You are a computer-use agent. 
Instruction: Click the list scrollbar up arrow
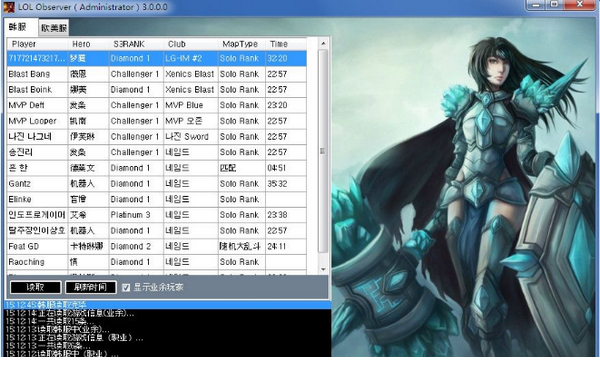pos(323,44)
